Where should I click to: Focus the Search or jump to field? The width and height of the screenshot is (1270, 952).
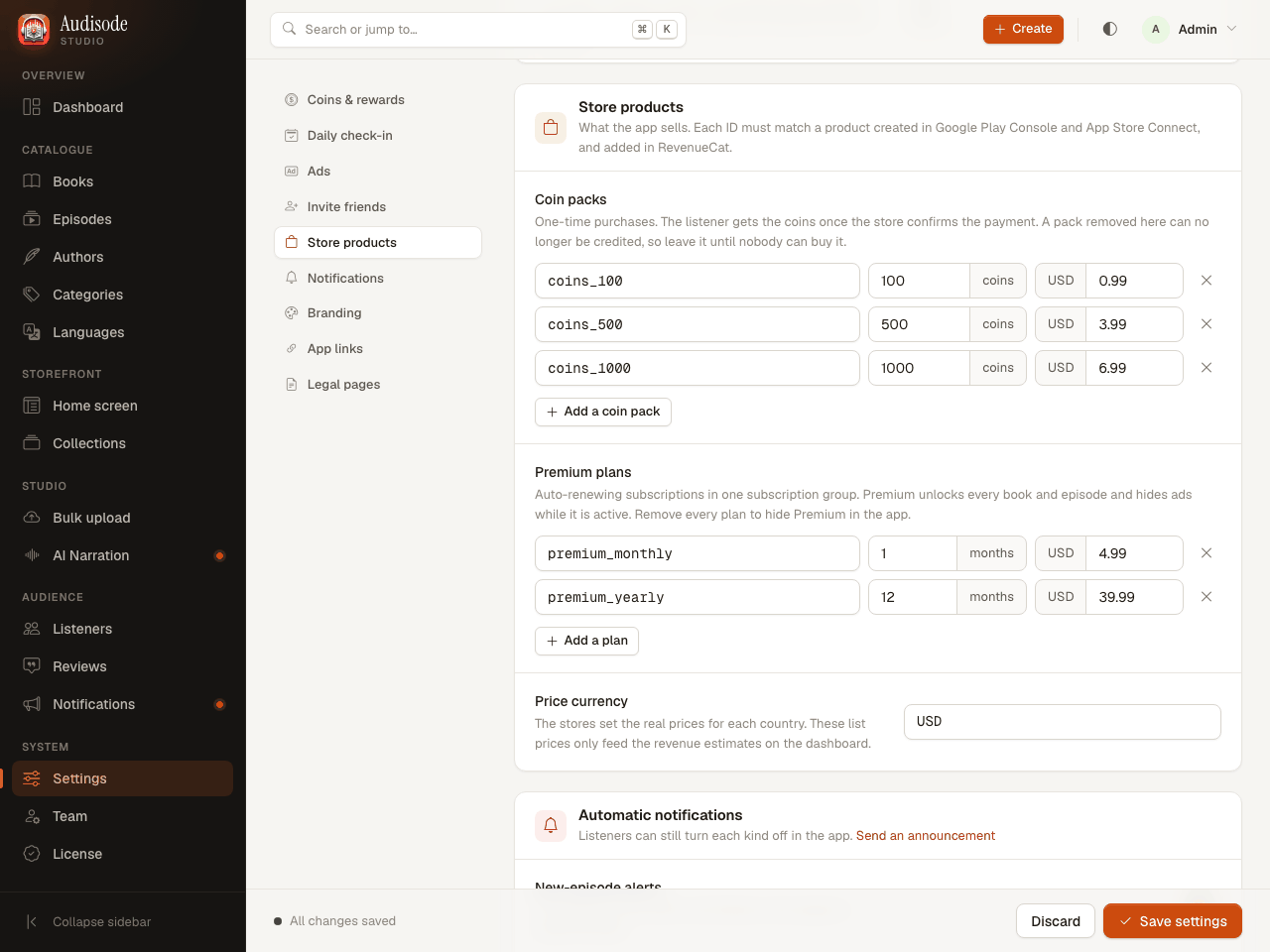(478, 30)
